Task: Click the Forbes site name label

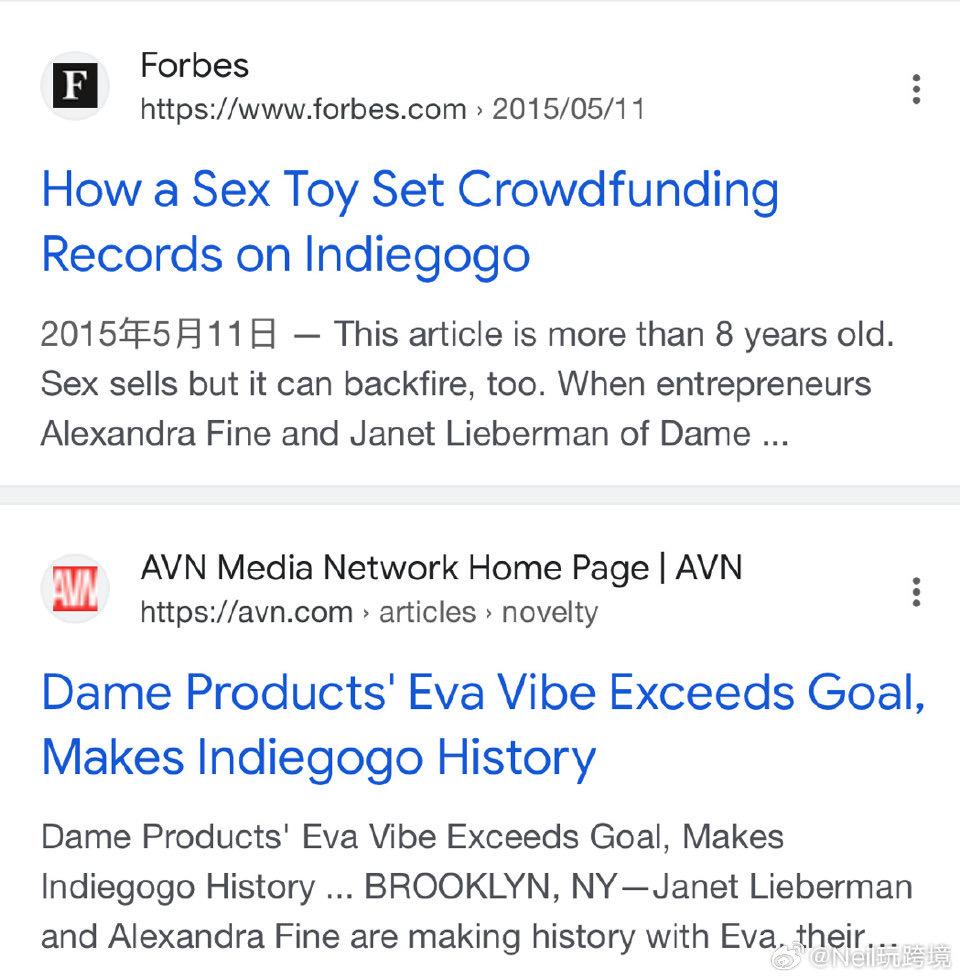Action: click(194, 65)
